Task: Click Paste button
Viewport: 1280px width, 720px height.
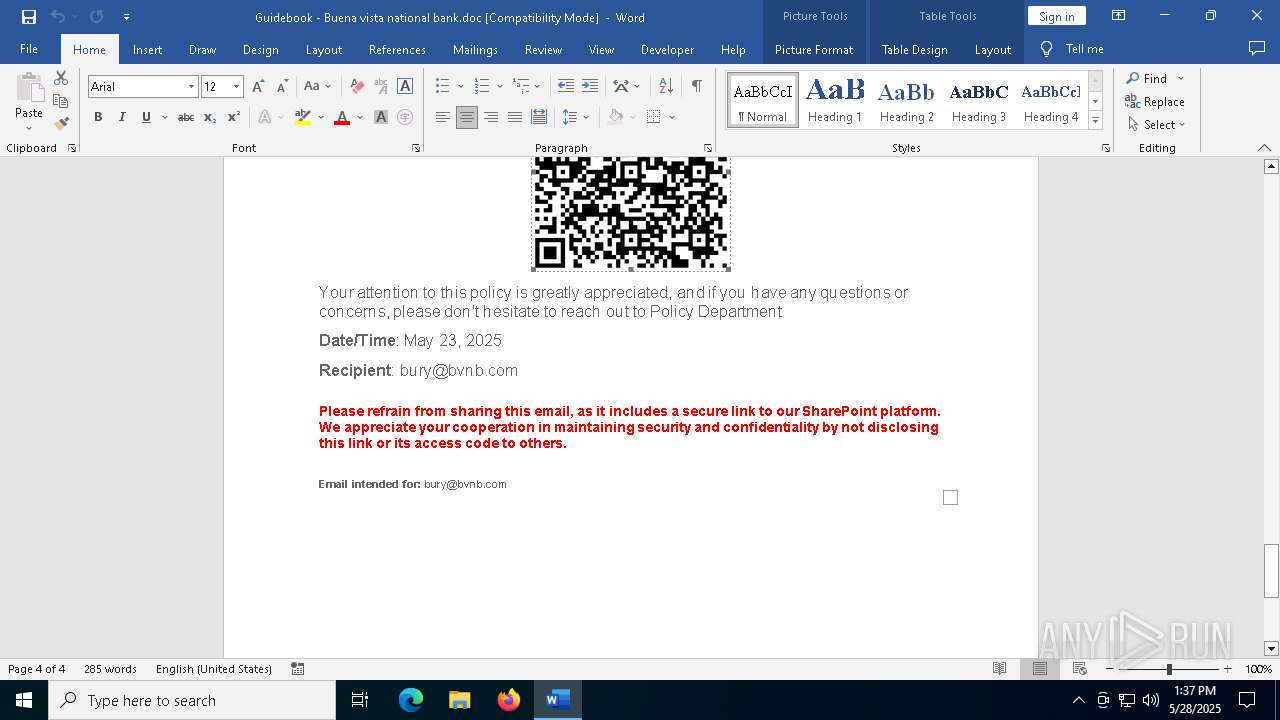Action: 29,100
